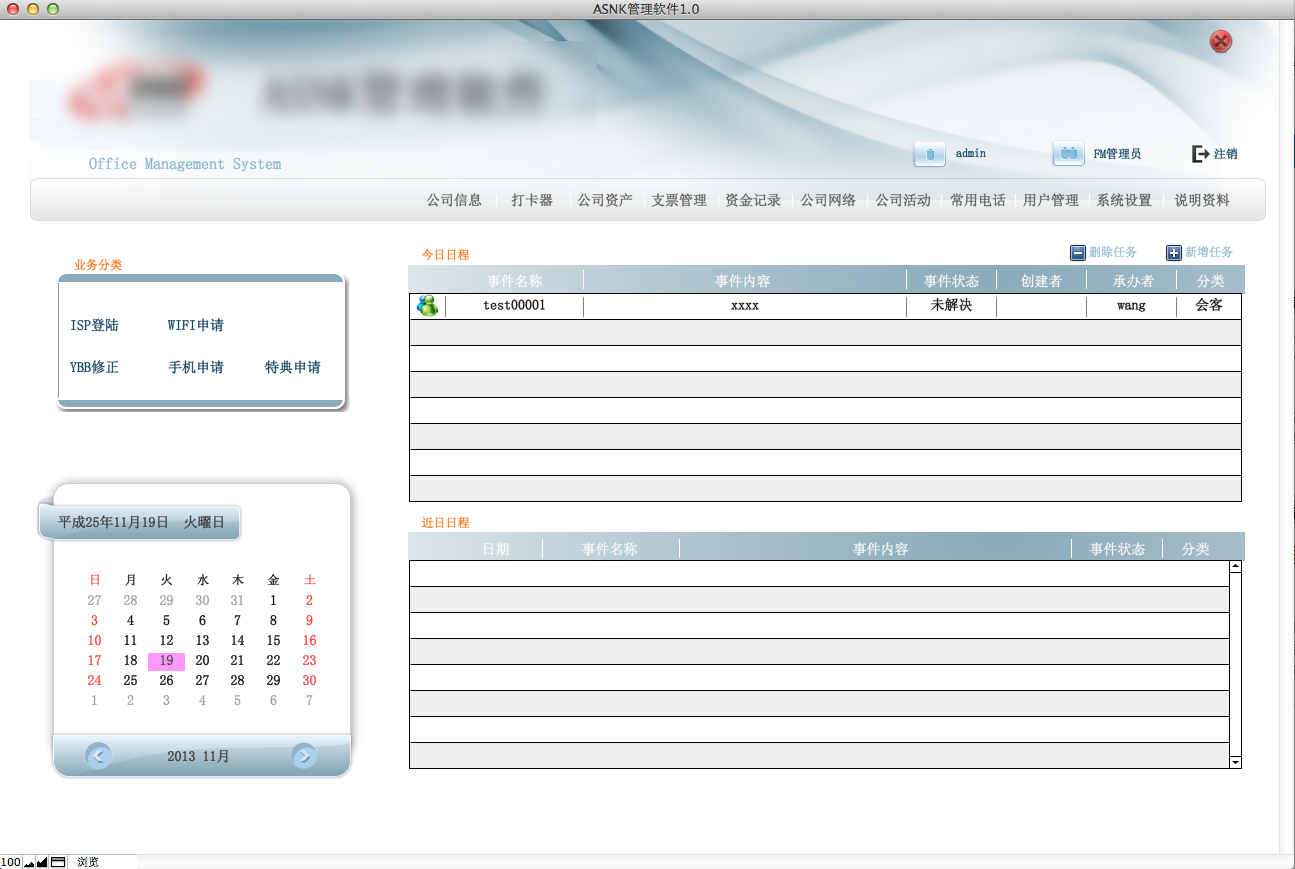Click the 新增任务 text button
Image resolution: width=1295 pixels, height=869 pixels.
1209,252
